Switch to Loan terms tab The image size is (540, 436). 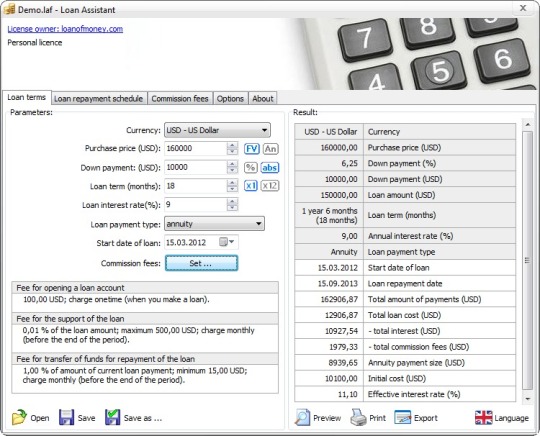point(27,97)
